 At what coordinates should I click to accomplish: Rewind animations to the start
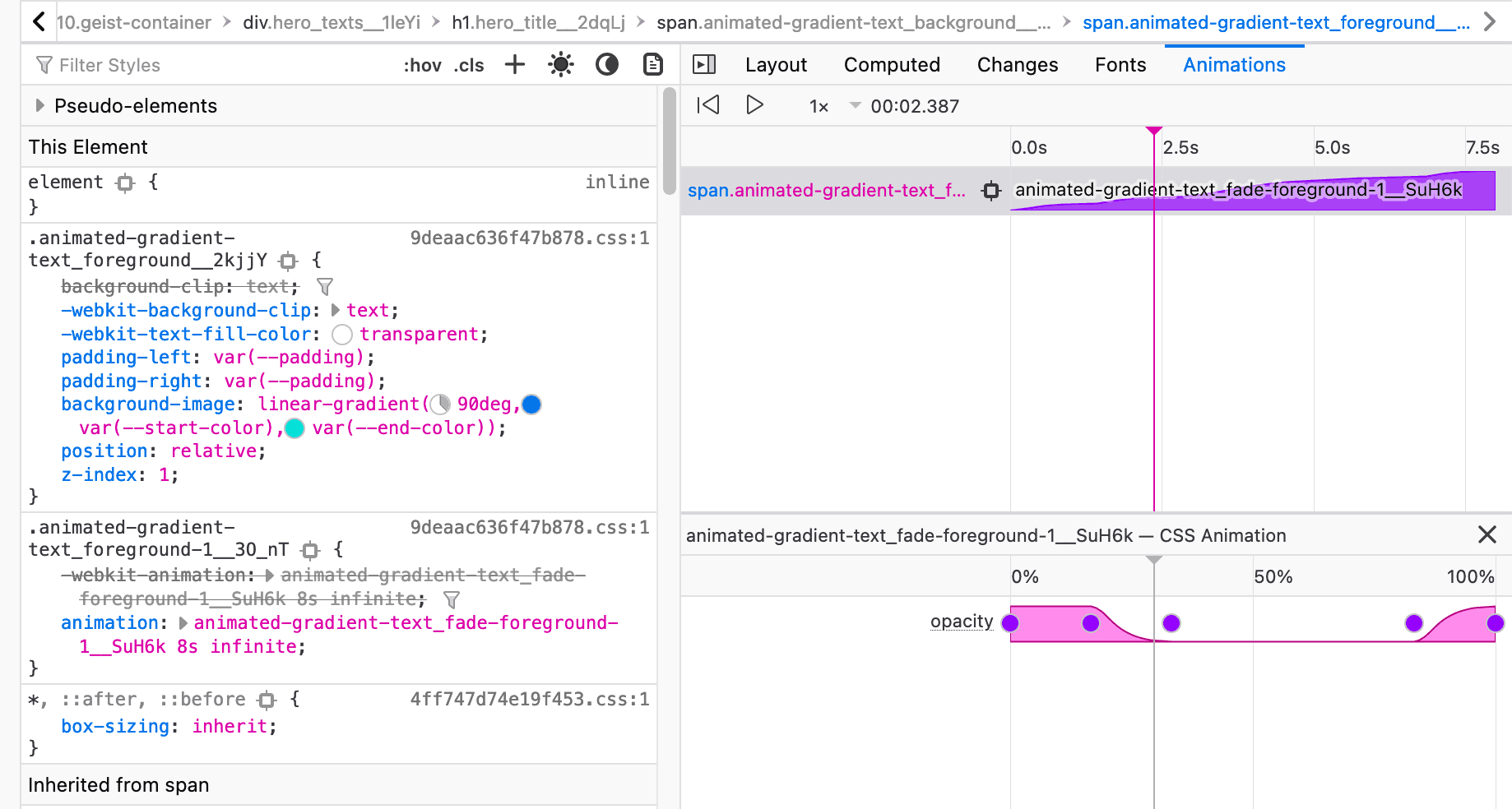708,105
